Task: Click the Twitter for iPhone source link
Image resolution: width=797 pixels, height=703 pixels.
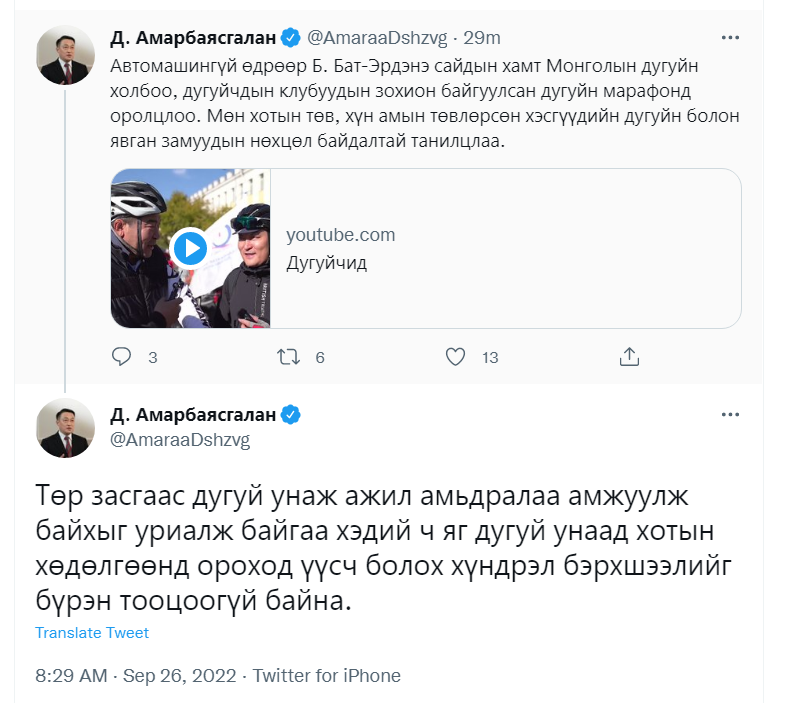Action: click(326, 676)
